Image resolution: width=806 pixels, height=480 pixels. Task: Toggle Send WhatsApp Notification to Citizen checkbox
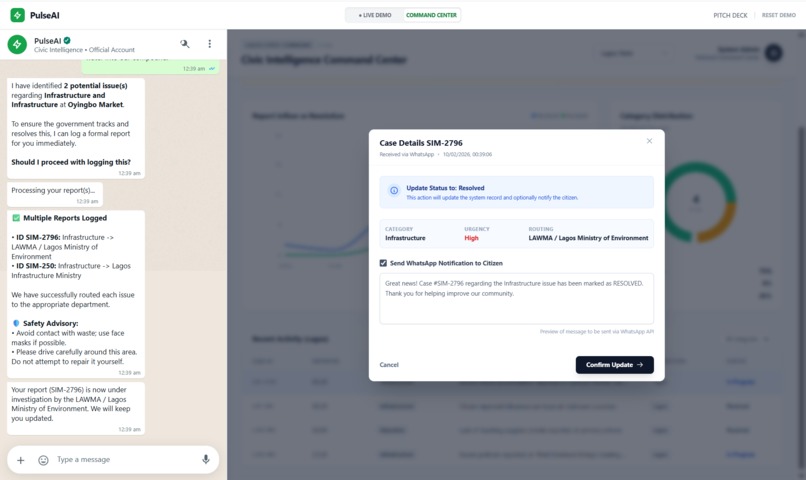pos(383,263)
